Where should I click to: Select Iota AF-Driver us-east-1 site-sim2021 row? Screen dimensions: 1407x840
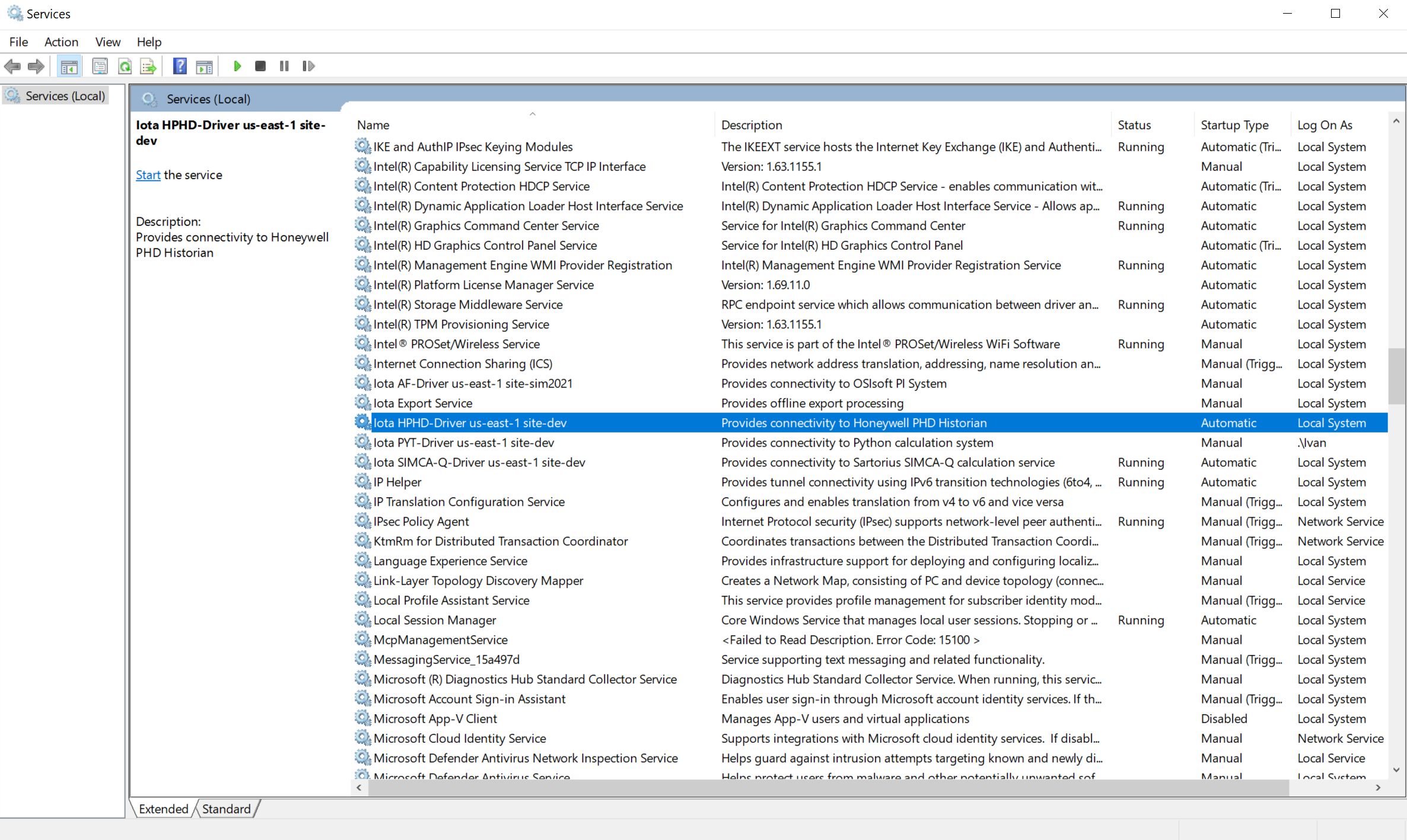pyautogui.click(x=870, y=383)
